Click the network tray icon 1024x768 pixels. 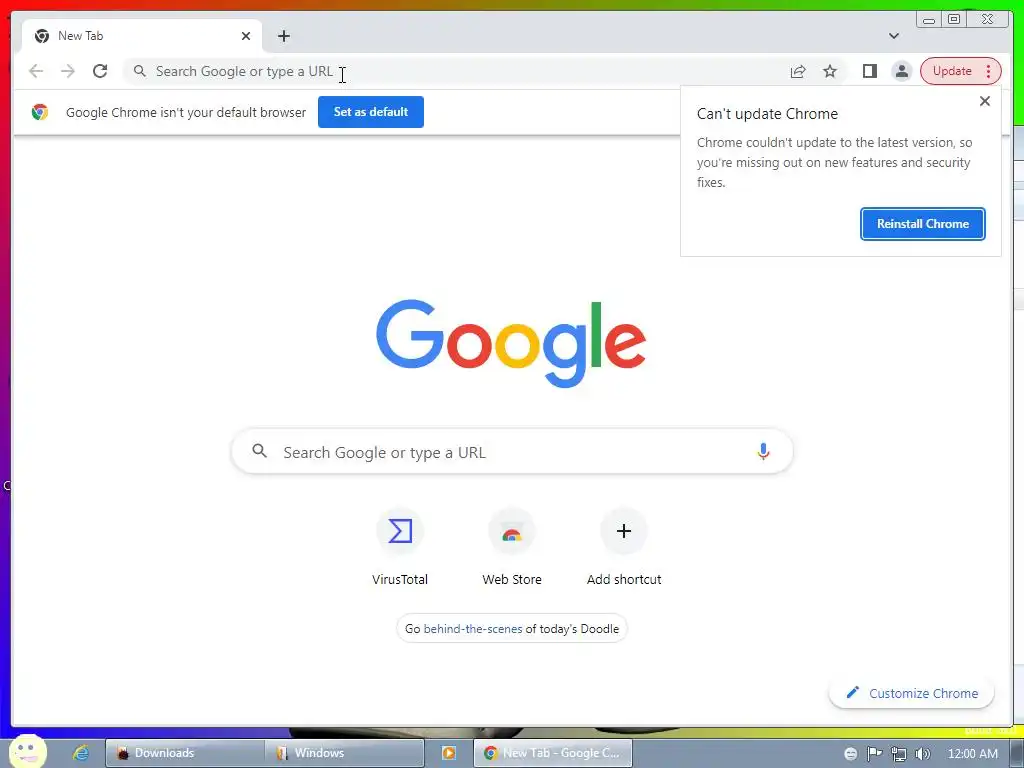(899, 754)
